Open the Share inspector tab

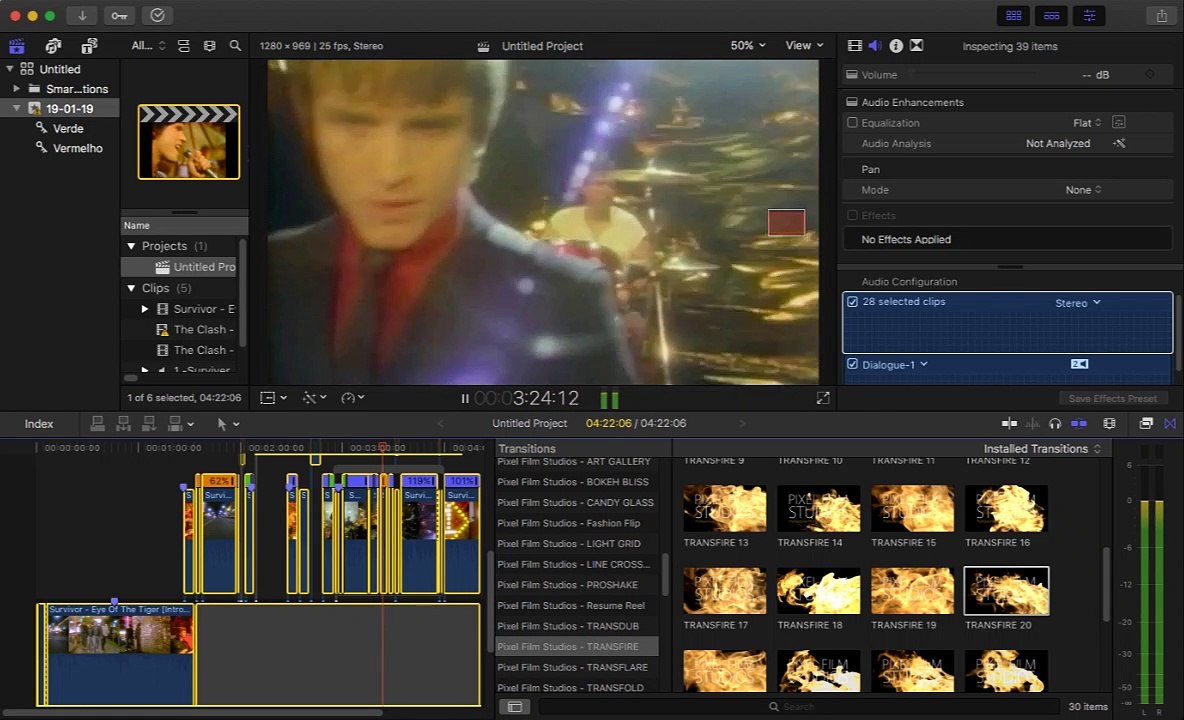click(x=916, y=46)
